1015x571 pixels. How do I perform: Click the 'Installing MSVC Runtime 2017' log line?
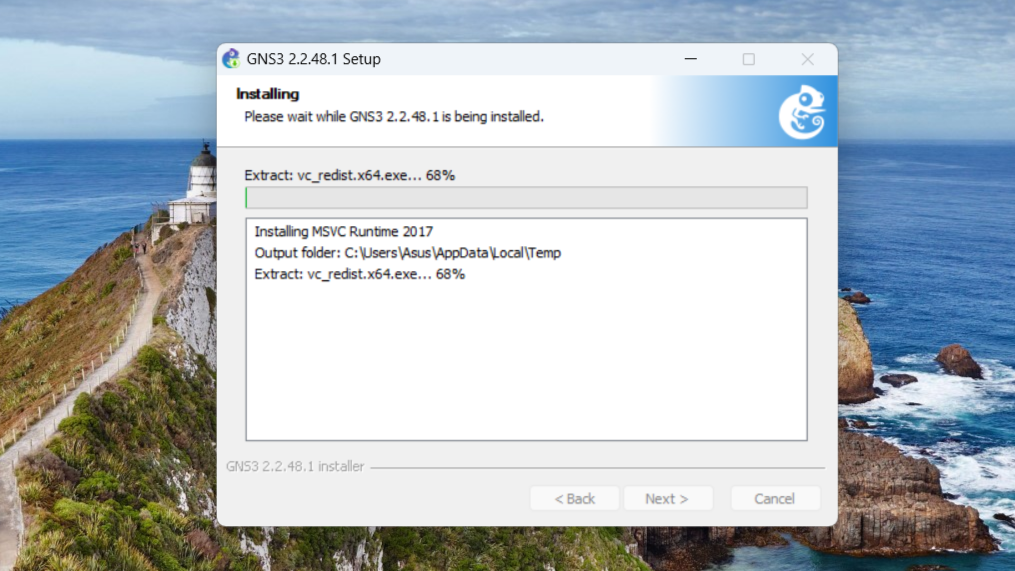click(344, 232)
